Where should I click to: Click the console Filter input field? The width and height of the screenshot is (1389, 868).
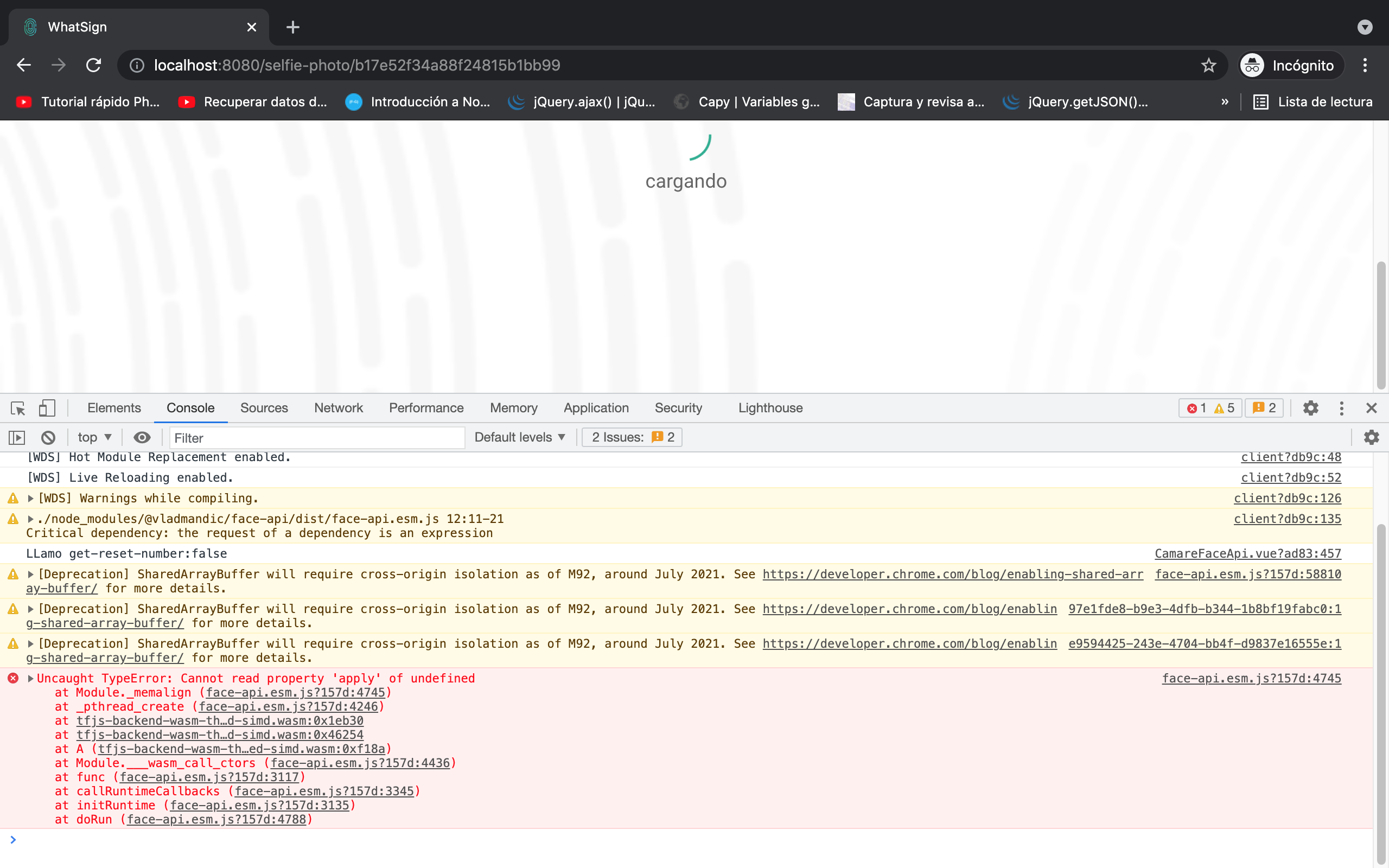pos(316,437)
